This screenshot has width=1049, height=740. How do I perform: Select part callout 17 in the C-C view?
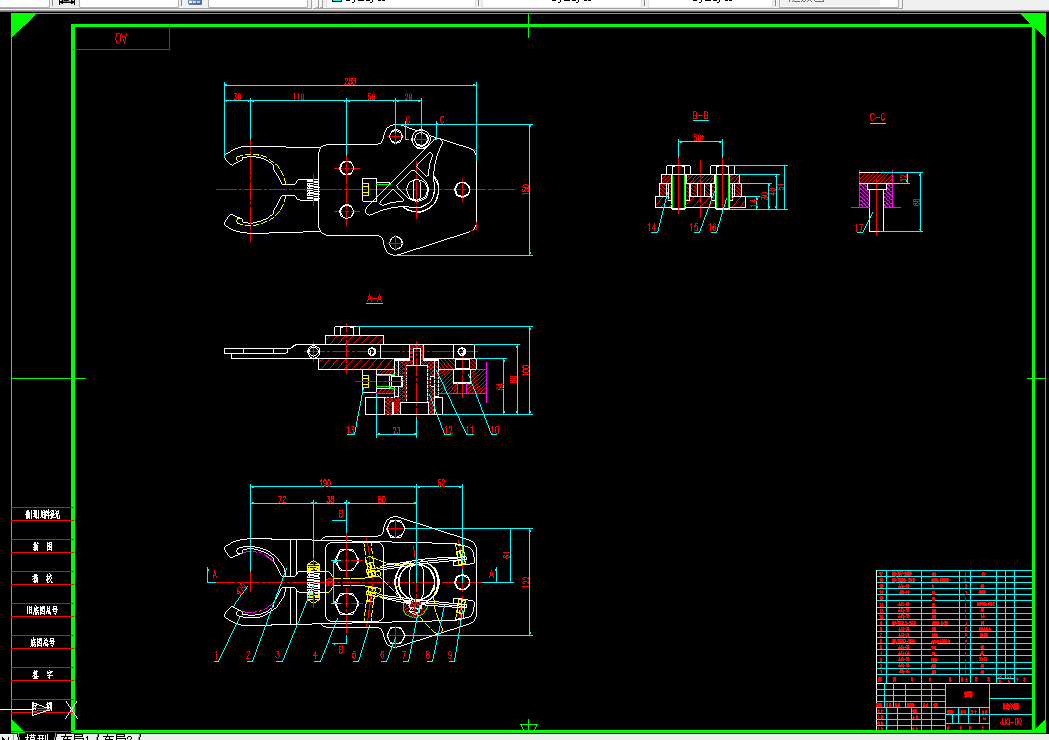[x=858, y=228]
